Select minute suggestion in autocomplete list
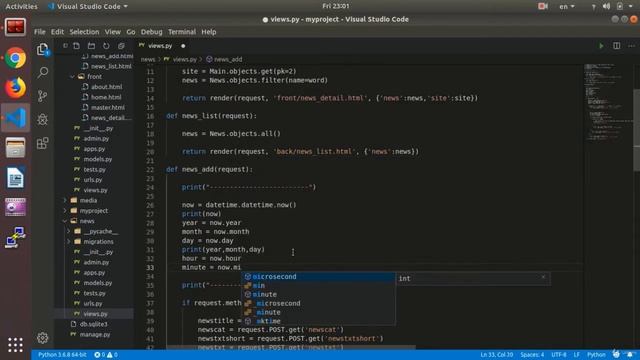 point(319,295)
